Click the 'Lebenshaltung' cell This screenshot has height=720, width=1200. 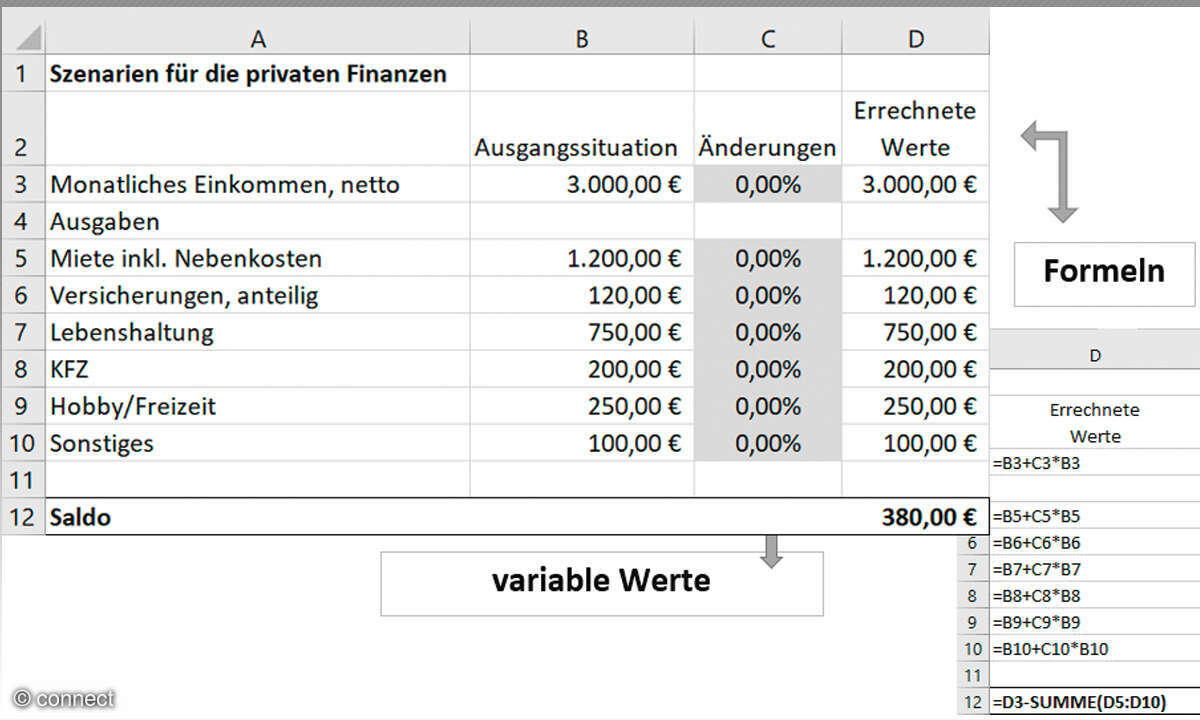[x=258, y=332]
